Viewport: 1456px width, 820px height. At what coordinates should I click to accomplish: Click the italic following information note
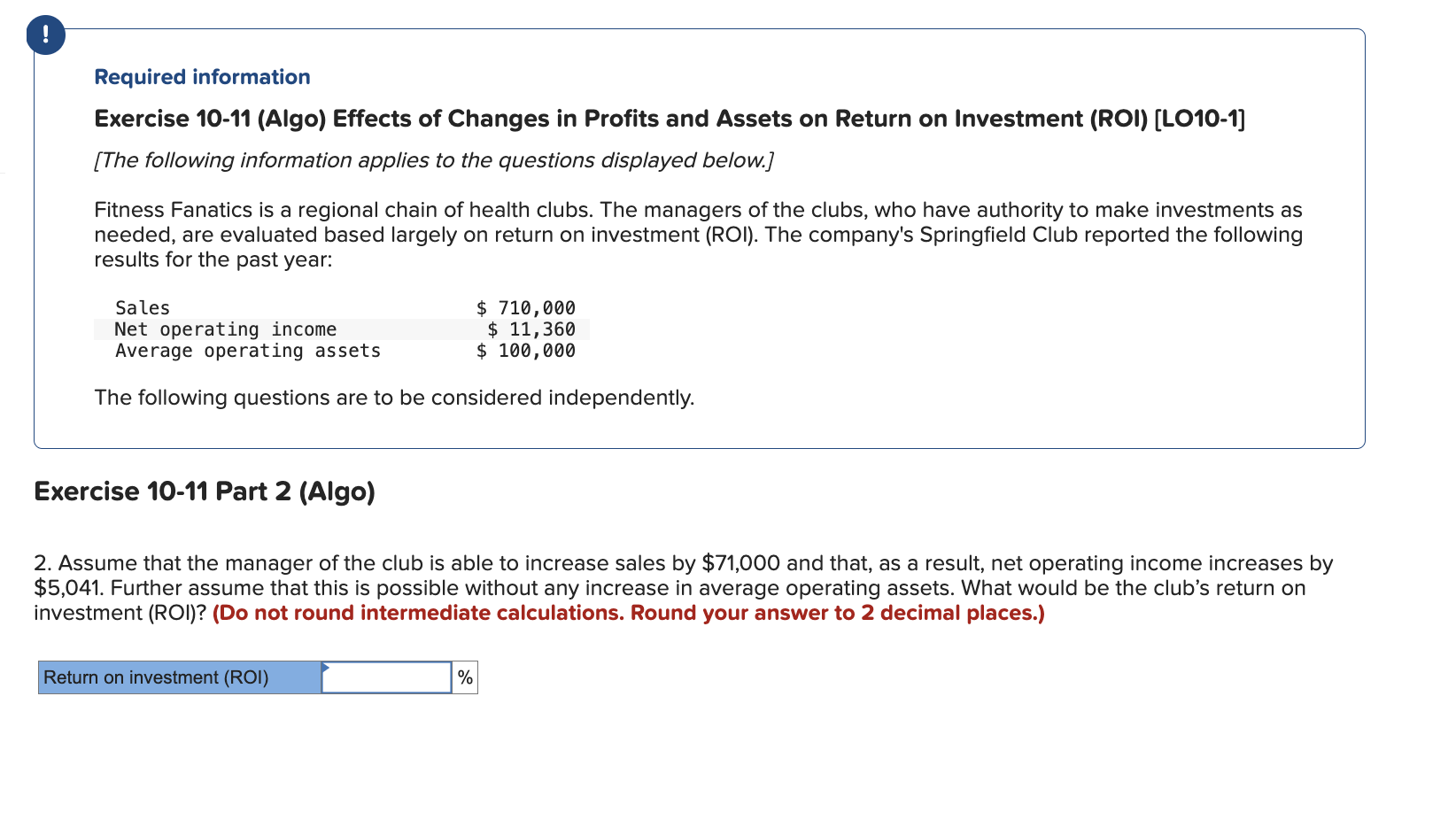[x=434, y=160]
